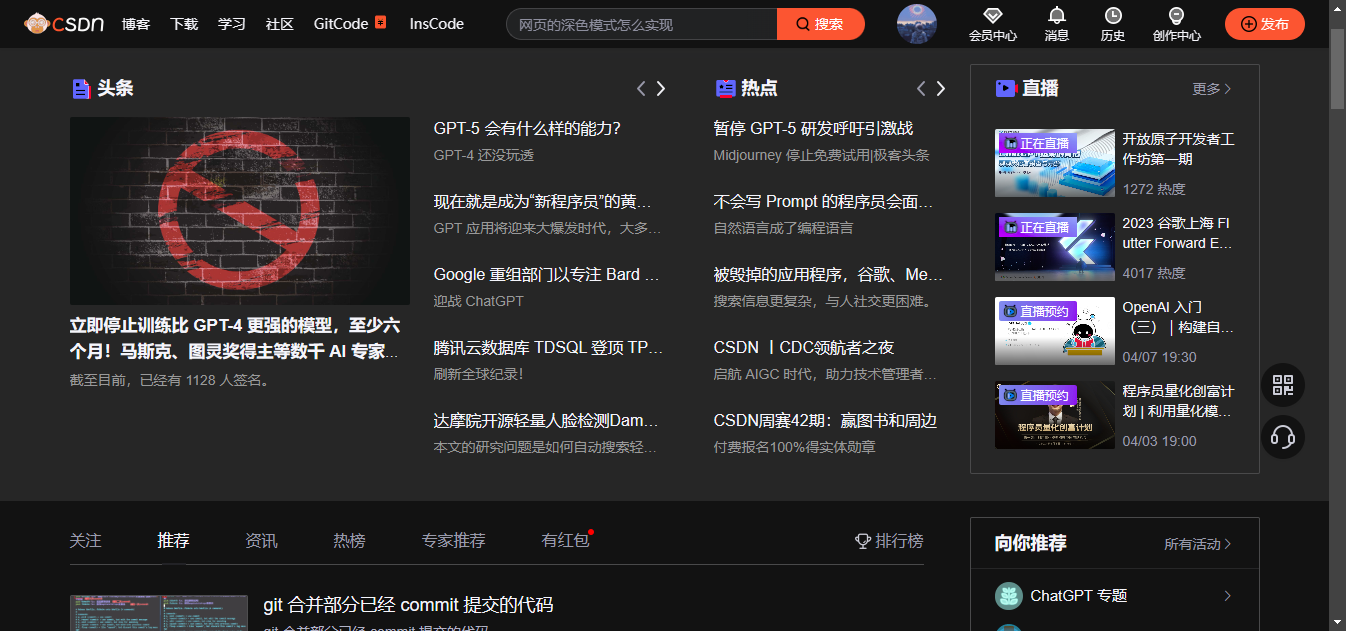This screenshot has width=1346, height=631.
Task: Open the OpenAI 入门 live preview thumbnail
Action: [x=1055, y=331]
